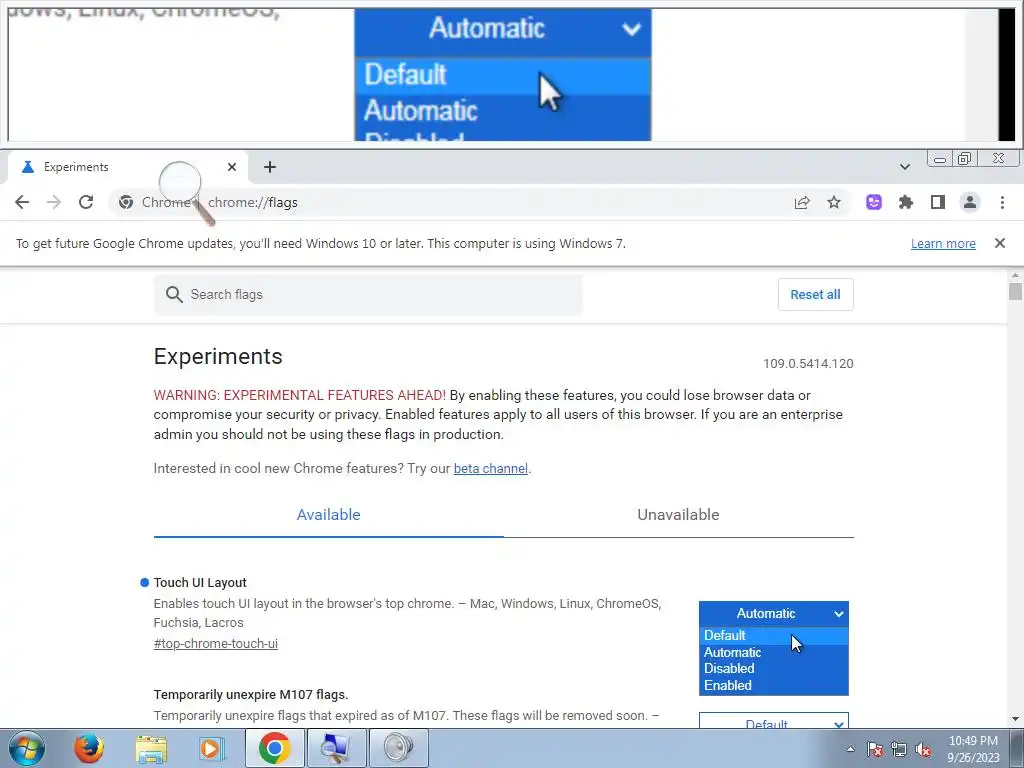Image resolution: width=1024 pixels, height=768 pixels.
Task: Open a new tab with plus button
Action: [270, 167]
